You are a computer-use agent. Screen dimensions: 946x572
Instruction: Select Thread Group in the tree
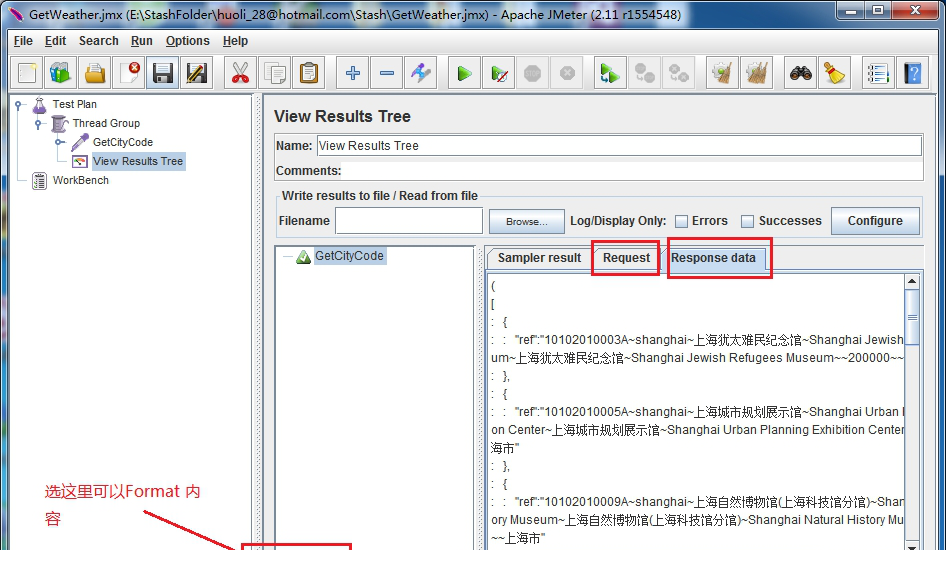[106, 123]
